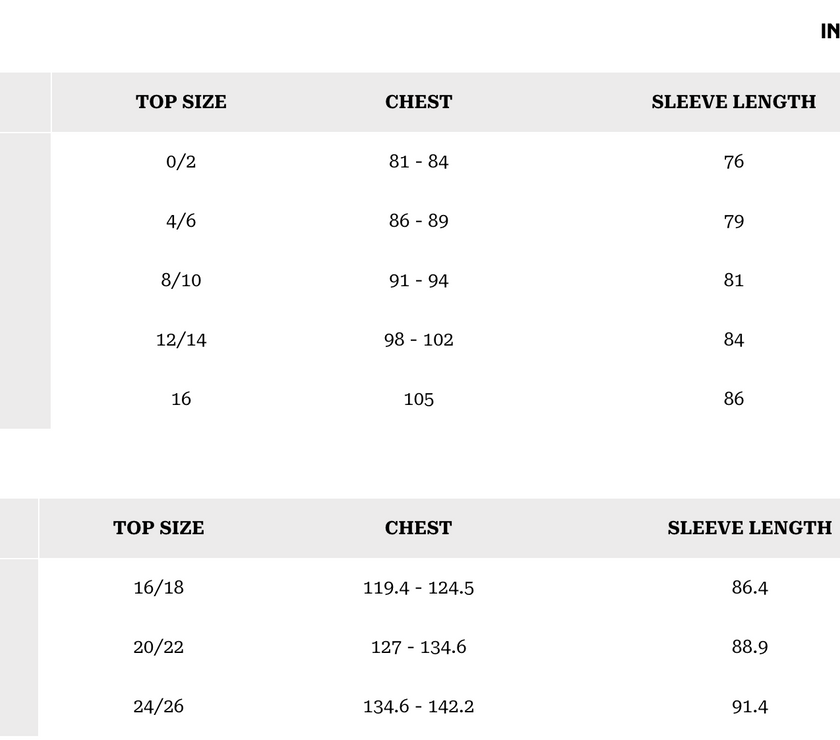Click SLEEVE LENGTH header in upper table

[x=733, y=102]
